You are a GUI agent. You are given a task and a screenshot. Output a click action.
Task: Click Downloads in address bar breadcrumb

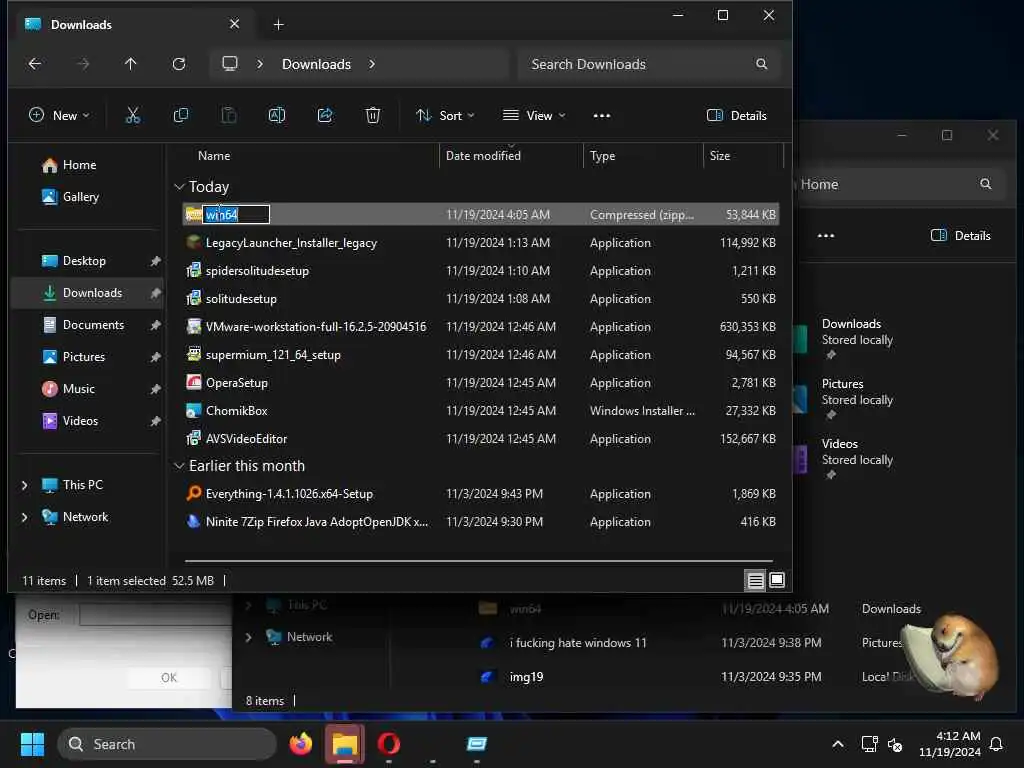tap(316, 64)
